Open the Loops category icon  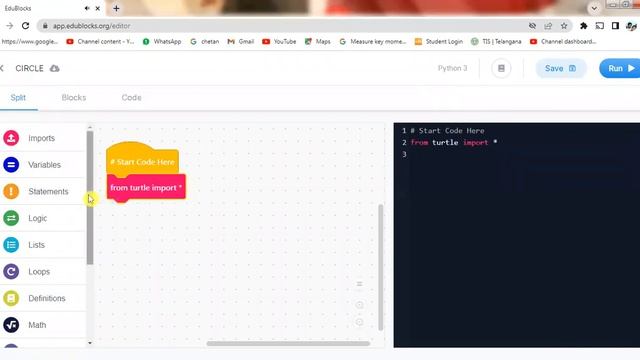pos(11,271)
